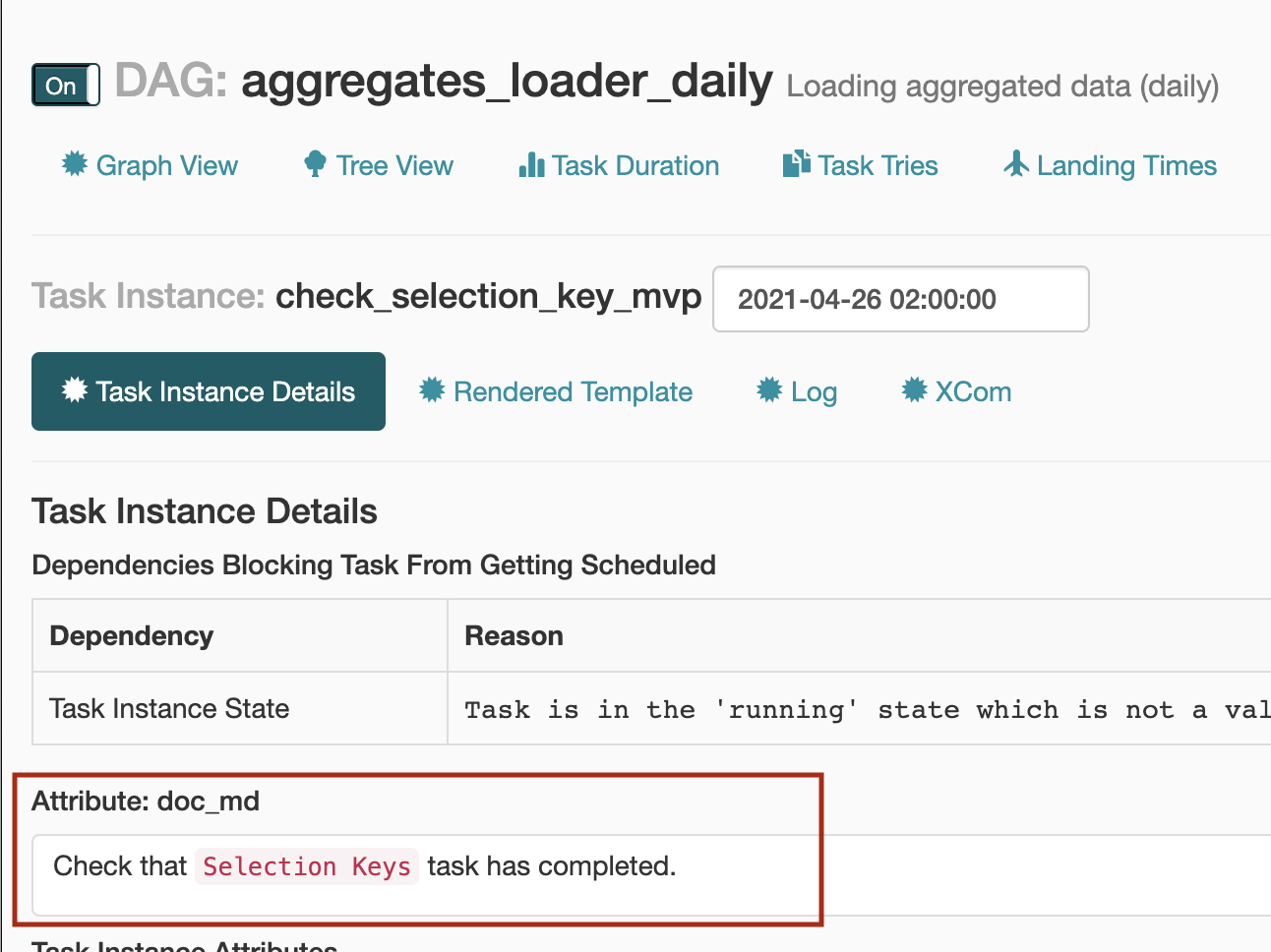
Task: Open the XCom tab
Action: (956, 391)
